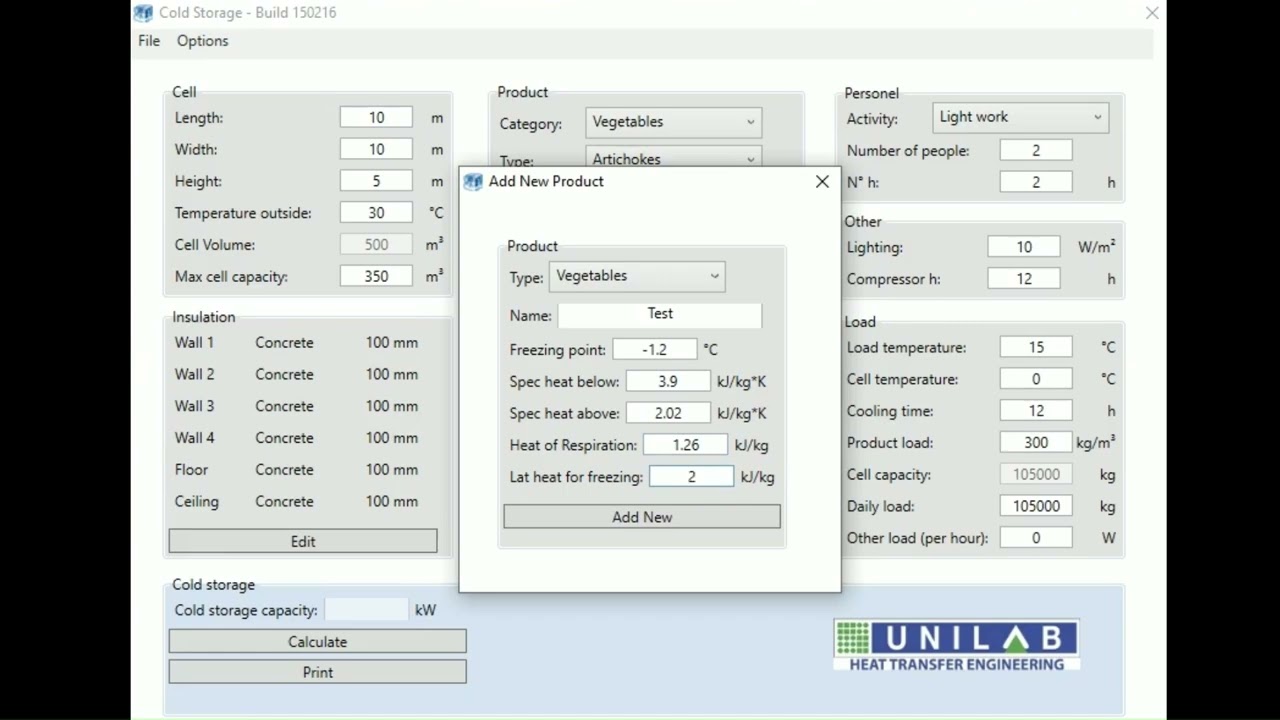Click the UNILAB Heat Transfer Engineering logo
The image size is (1280, 720).
(956, 645)
